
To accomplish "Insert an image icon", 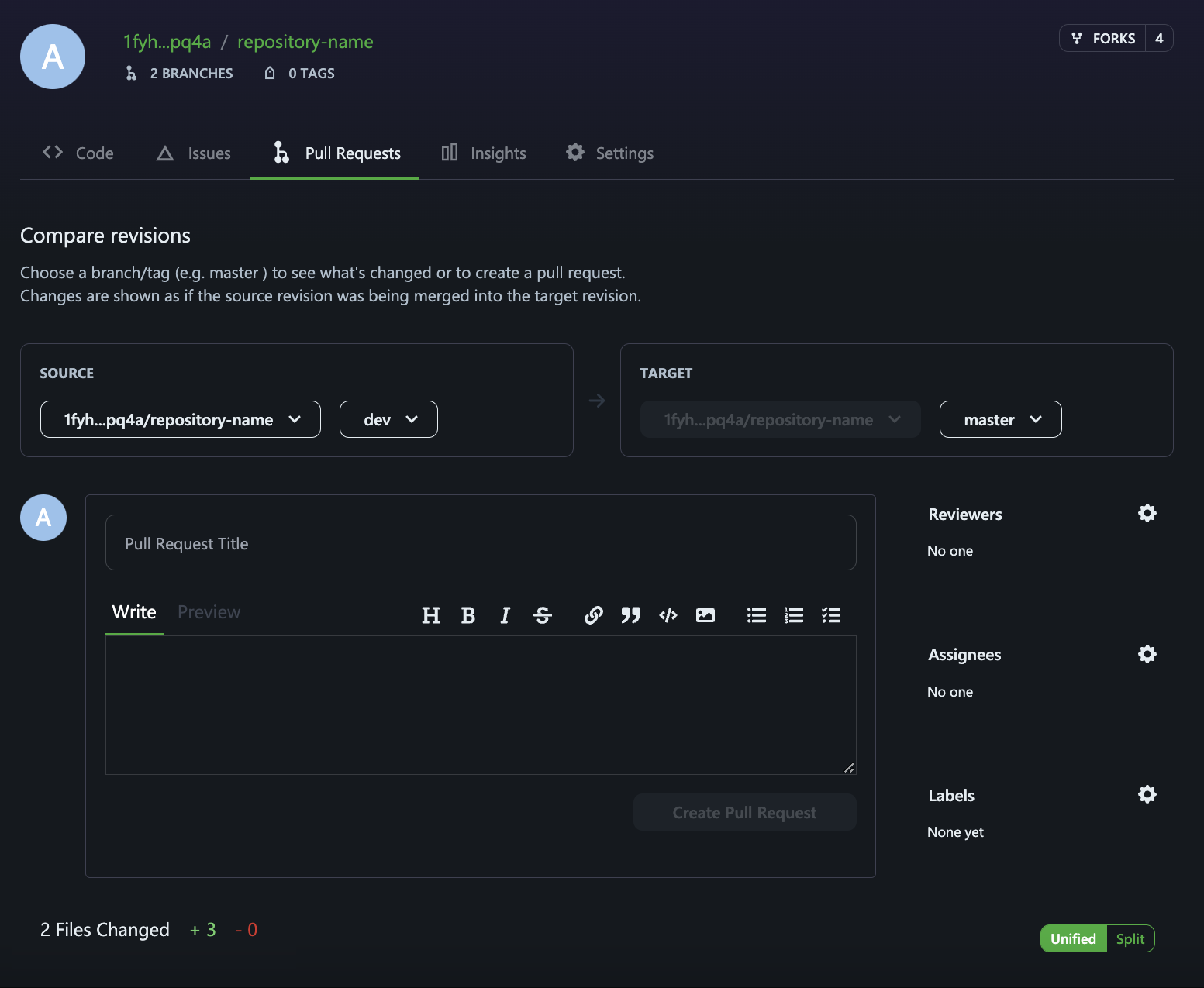I will click(705, 615).
